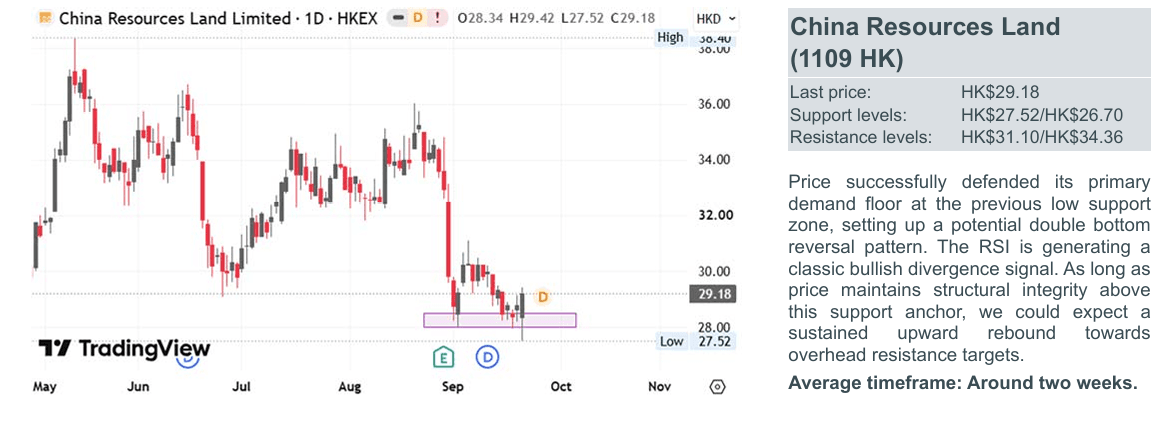The width and height of the screenshot is (1176, 426).
Task: Click the Last price value HK$29.18
Action: click(x=1000, y=93)
